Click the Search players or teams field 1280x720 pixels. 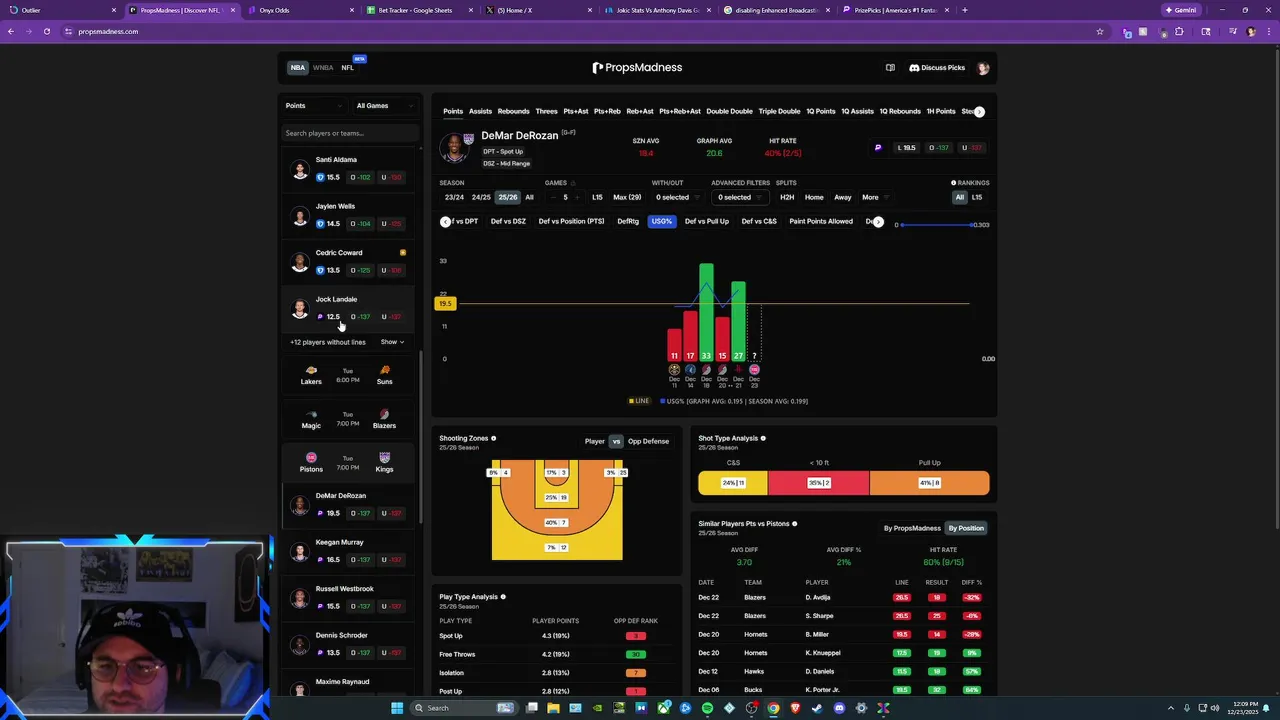[350, 133]
